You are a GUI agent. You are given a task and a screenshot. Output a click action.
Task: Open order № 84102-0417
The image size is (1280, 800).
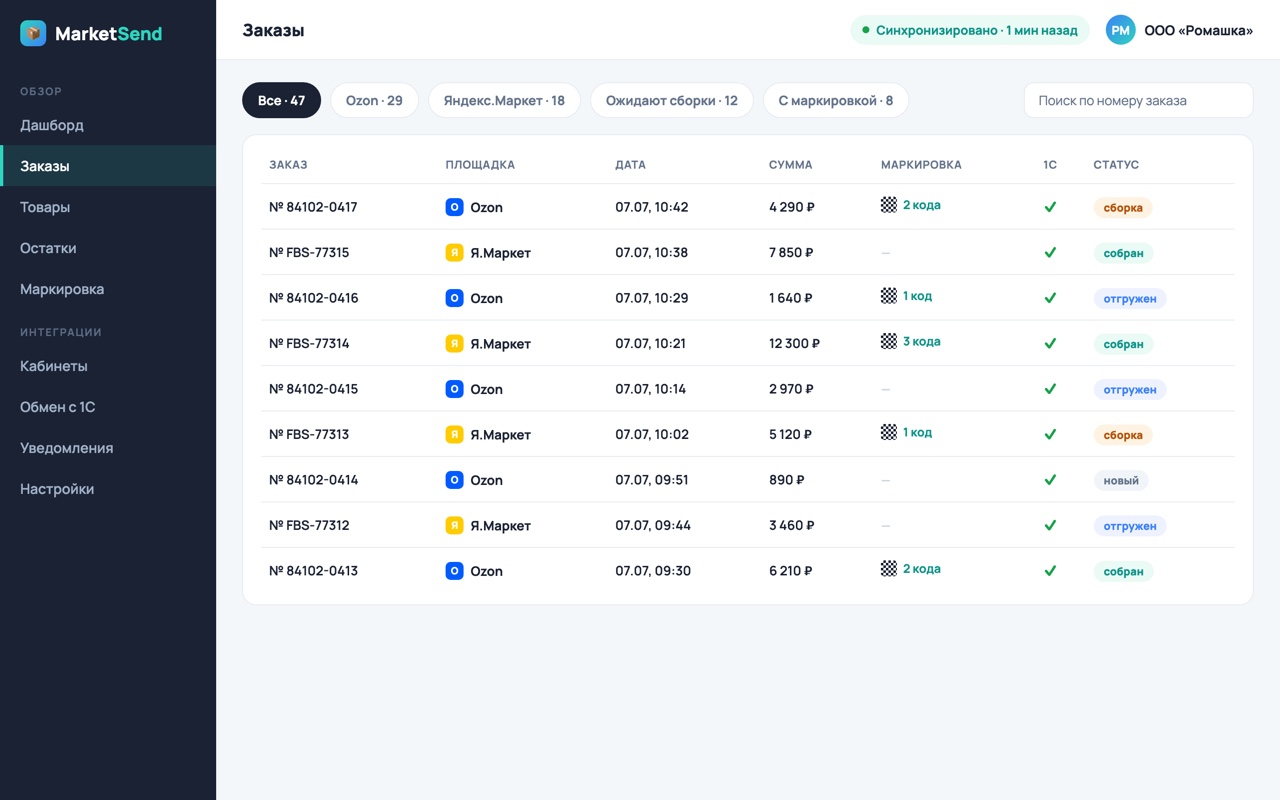pos(313,207)
